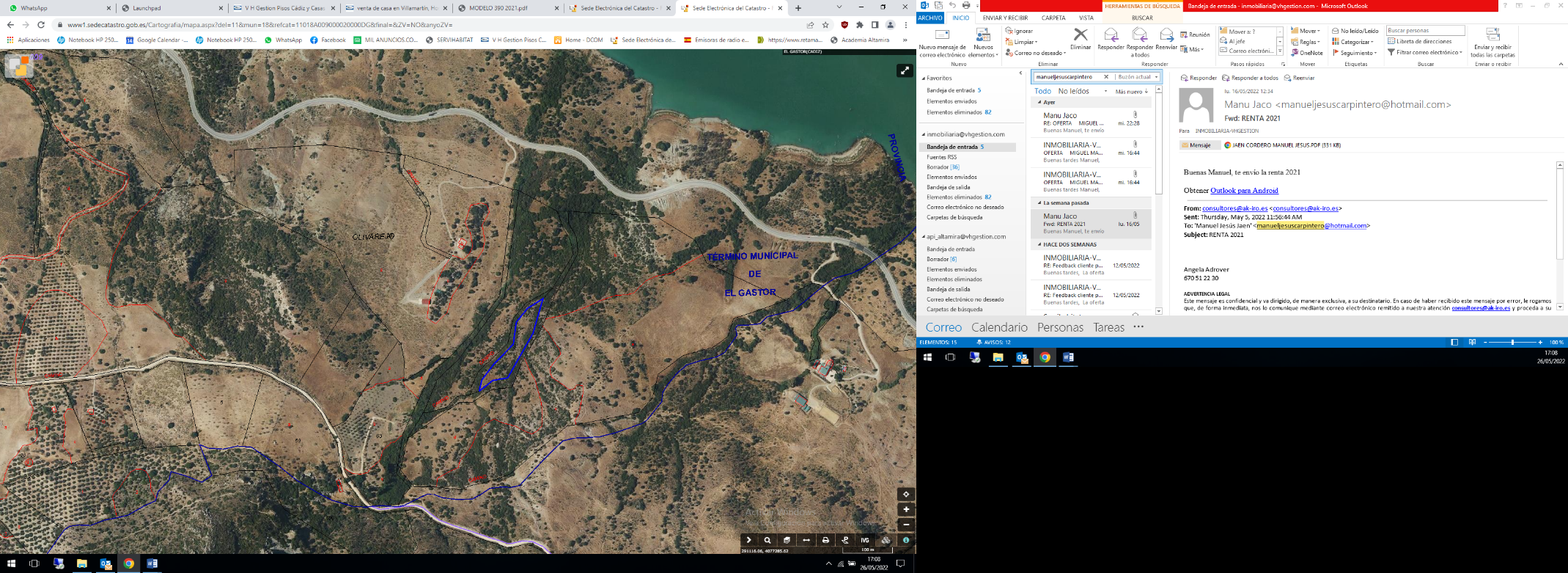Switch the mail filter to No leídos
Viewport: 1568px width, 573px height.
click(1073, 92)
